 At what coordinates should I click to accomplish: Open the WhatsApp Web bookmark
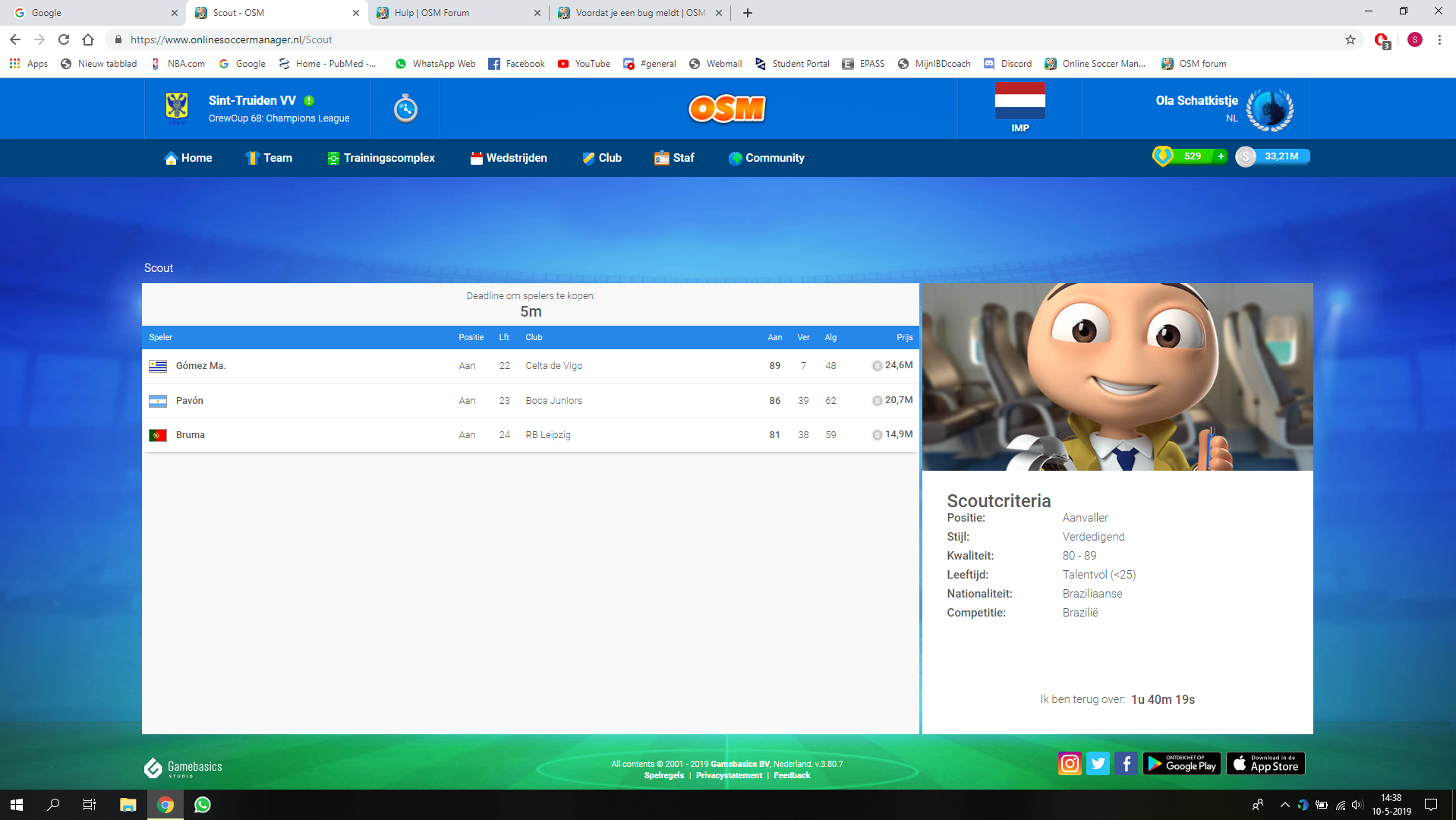point(435,64)
